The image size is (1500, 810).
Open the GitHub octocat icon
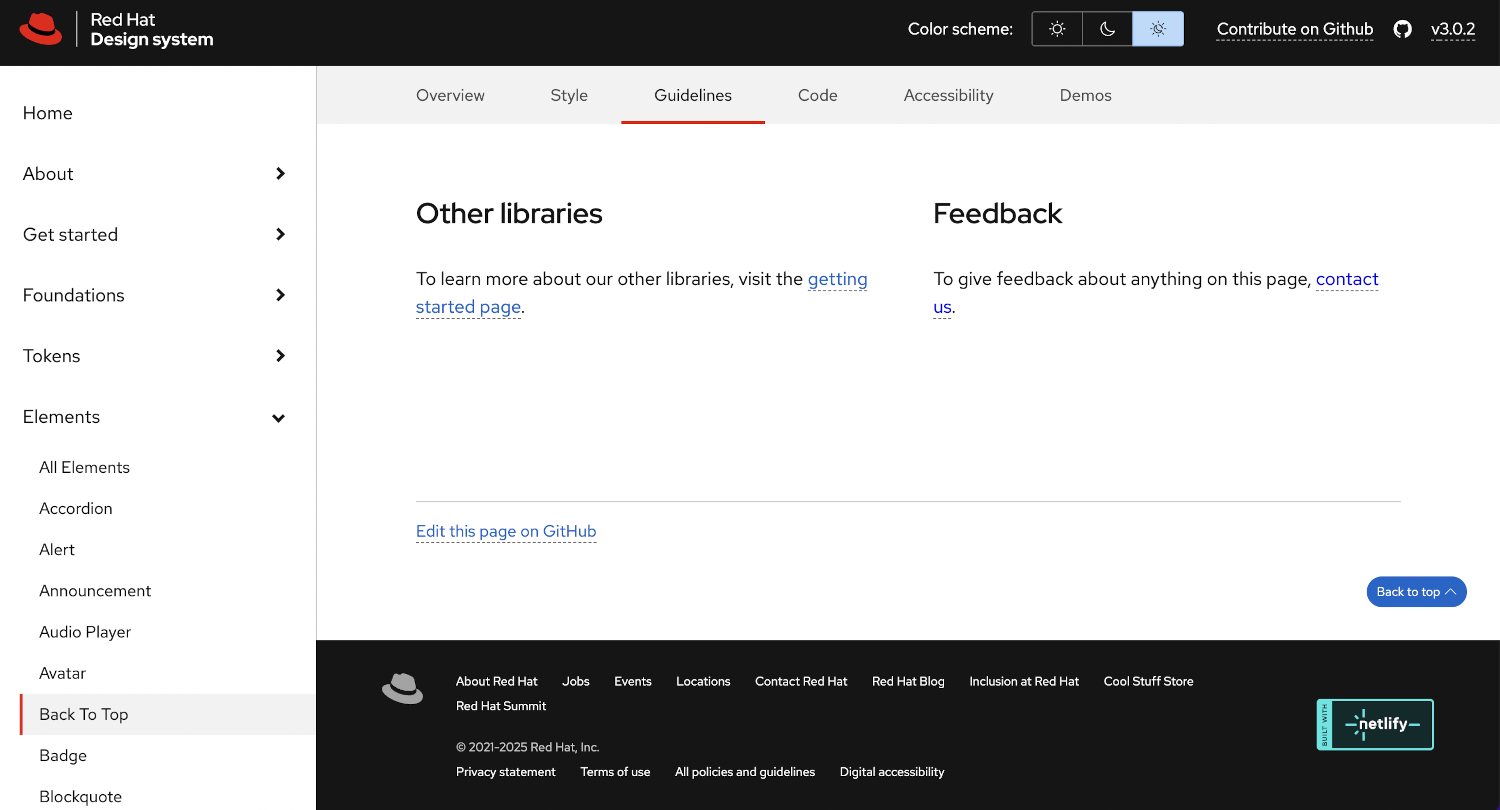click(x=1403, y=29)
